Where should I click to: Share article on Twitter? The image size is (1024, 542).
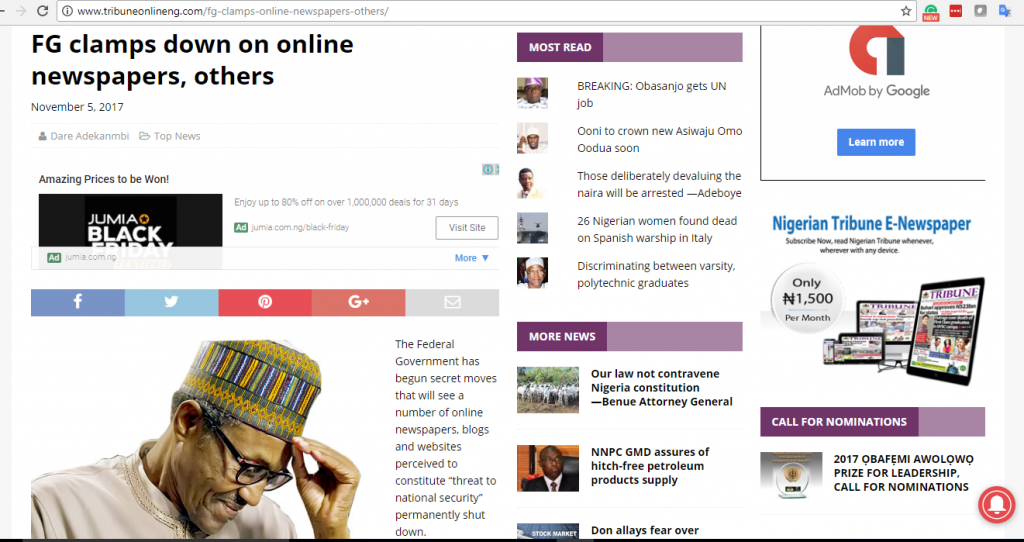tap(171, 302)
